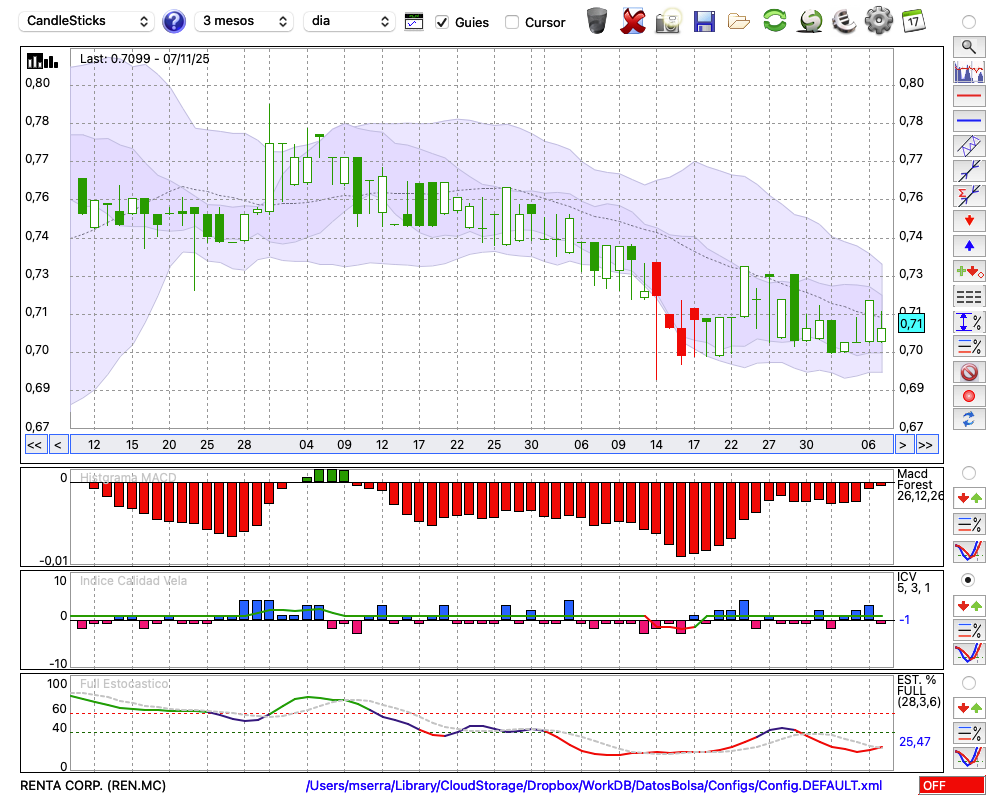The height and width of the screenshot is (800, 1000).
Task: Select the red horizontal line tool
Action: pos(968,97)
